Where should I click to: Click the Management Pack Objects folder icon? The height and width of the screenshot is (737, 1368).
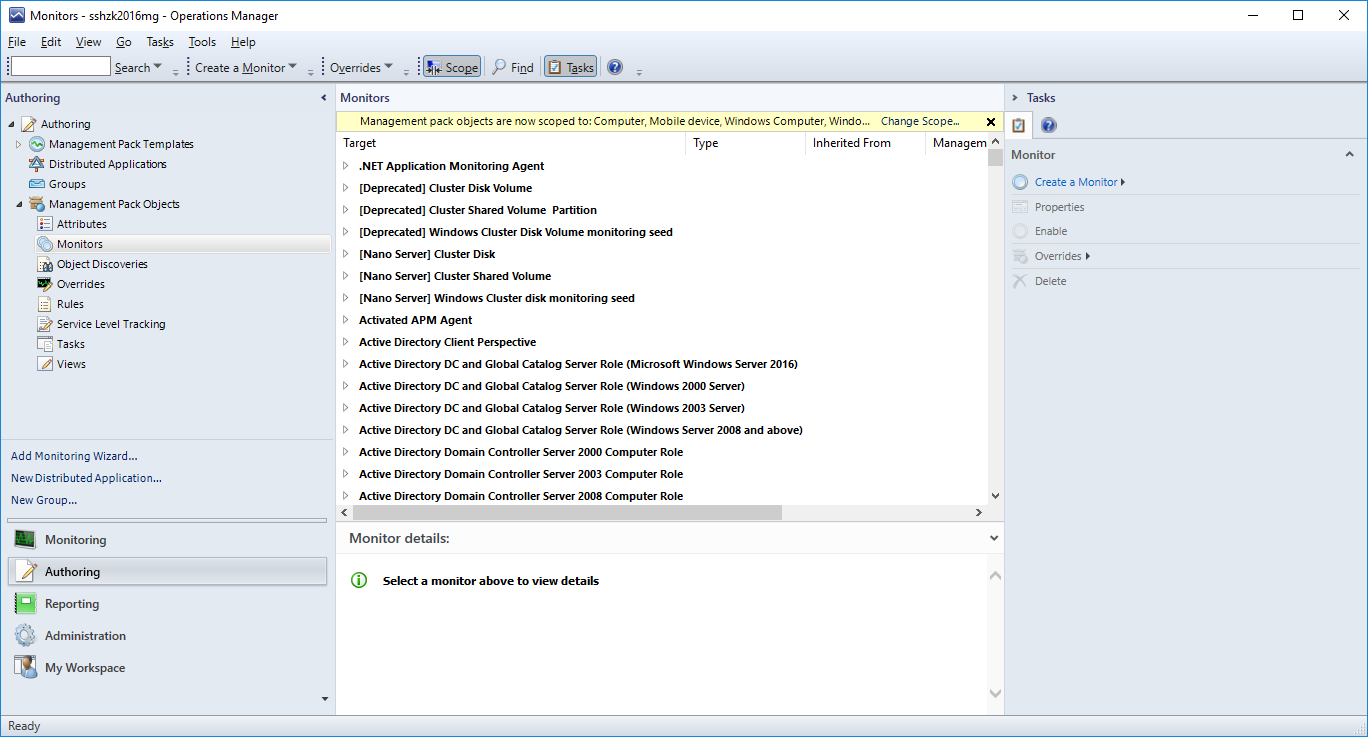[x=37, y=204]
